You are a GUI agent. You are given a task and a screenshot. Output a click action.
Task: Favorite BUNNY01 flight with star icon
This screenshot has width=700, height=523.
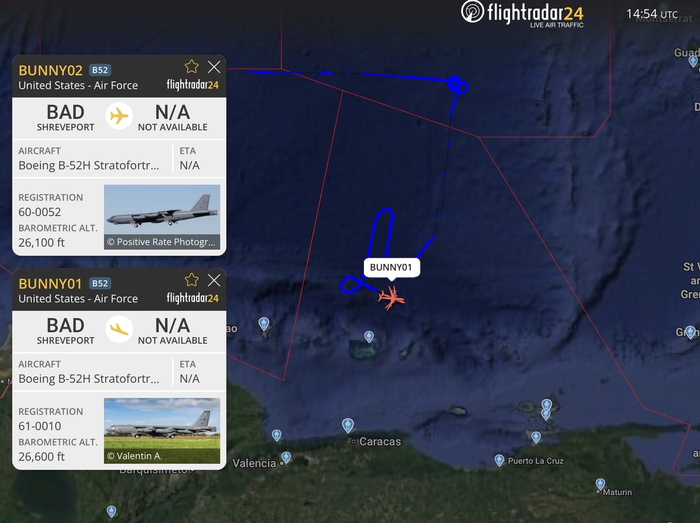coord(192,280)
